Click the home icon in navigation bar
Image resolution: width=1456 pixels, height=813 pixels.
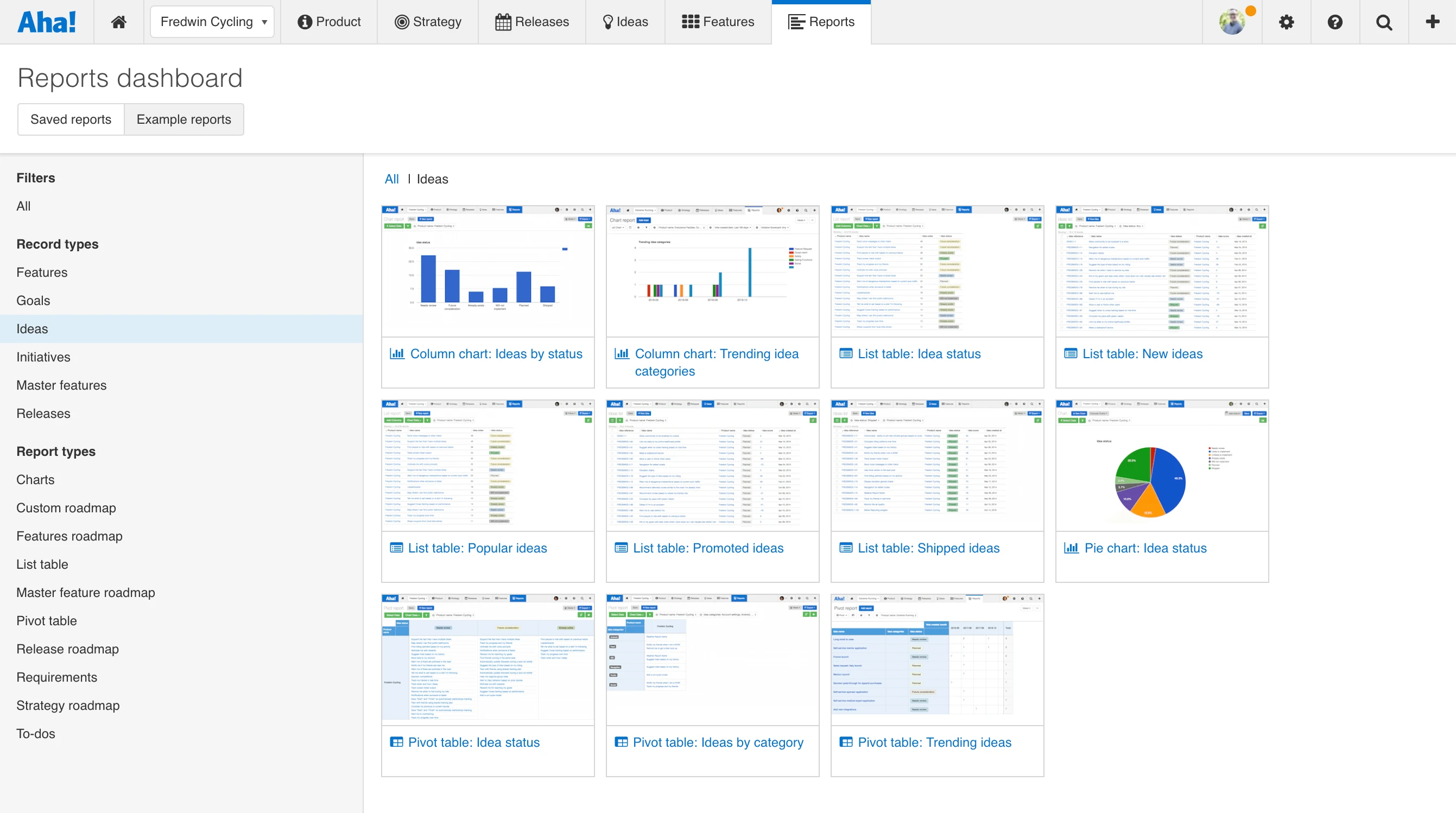pyautogui.click(x=118, y=22)
